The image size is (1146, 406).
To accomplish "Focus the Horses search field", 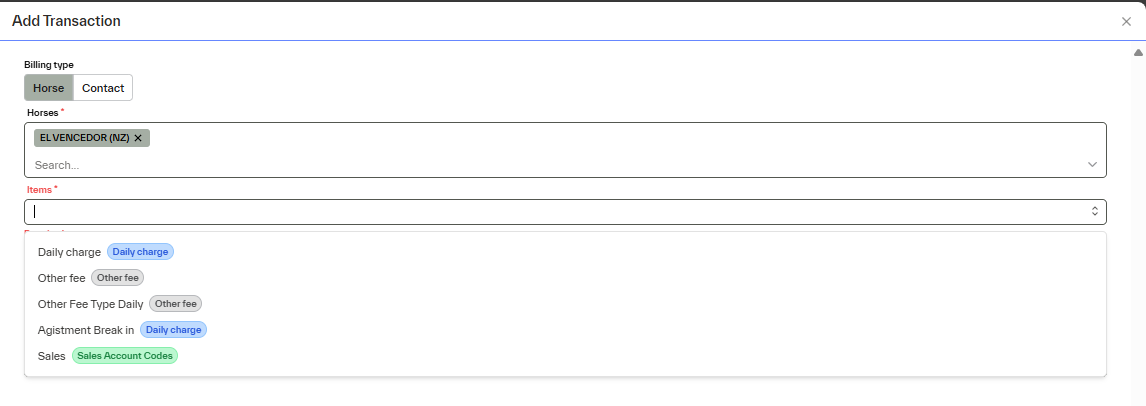I will coord(300,165).
